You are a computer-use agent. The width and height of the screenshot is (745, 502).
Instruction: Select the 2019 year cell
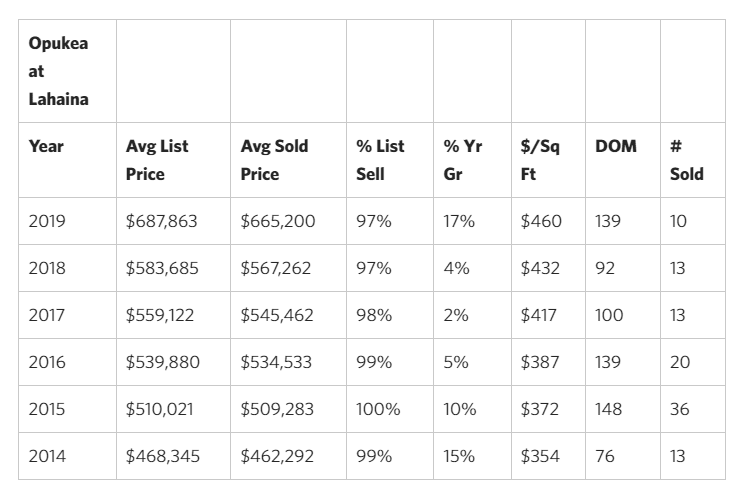click(47, 221)
